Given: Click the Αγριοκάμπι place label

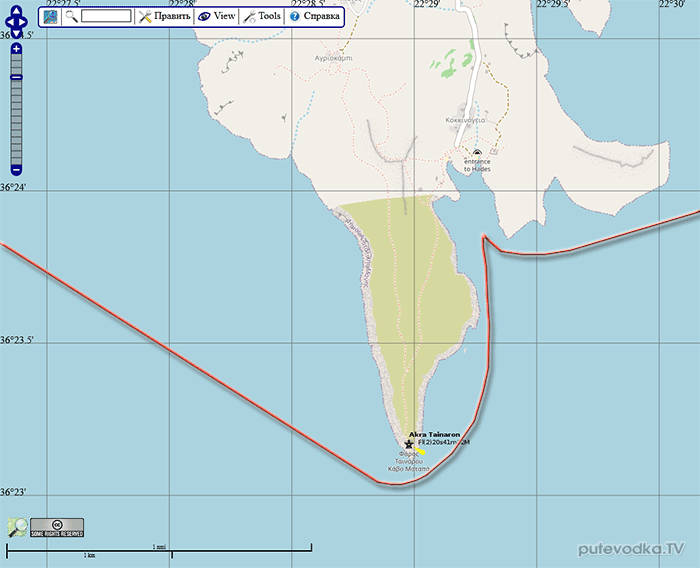Looking at the screenshot, I should point(334,58).
